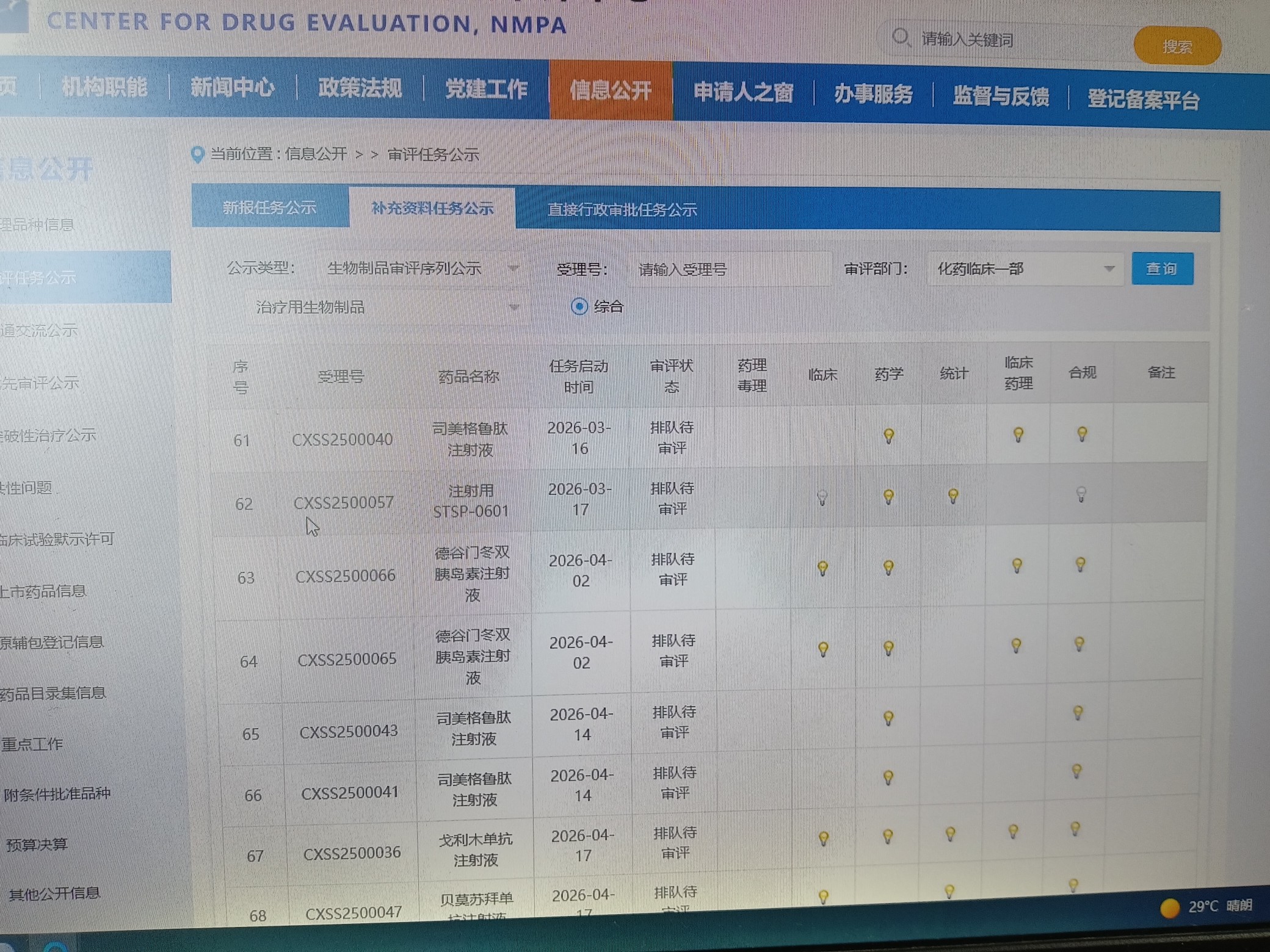Switch to 补充资料任务公示 tab

tap(432, 209)
